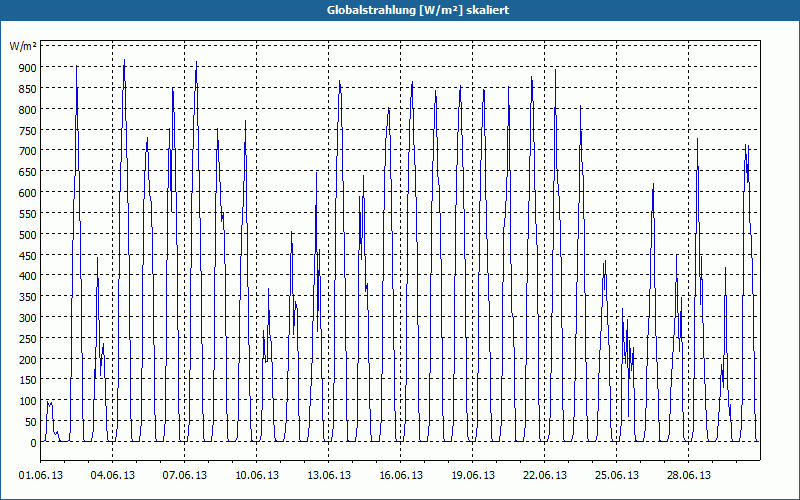
Task: Select the 650 value on the y-axis
Action: coord(28,172)
